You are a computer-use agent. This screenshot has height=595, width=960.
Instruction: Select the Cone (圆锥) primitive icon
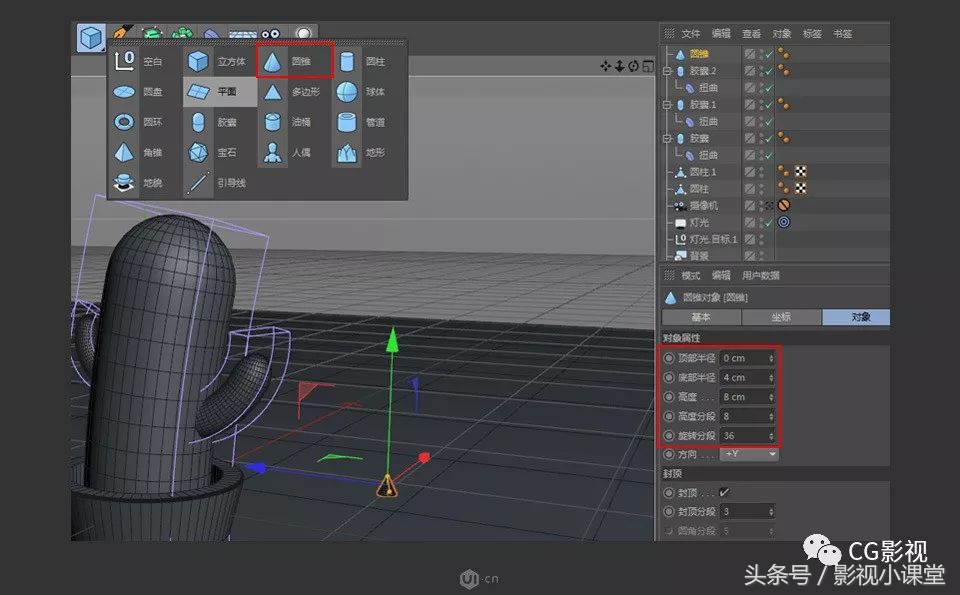[273, 61]
